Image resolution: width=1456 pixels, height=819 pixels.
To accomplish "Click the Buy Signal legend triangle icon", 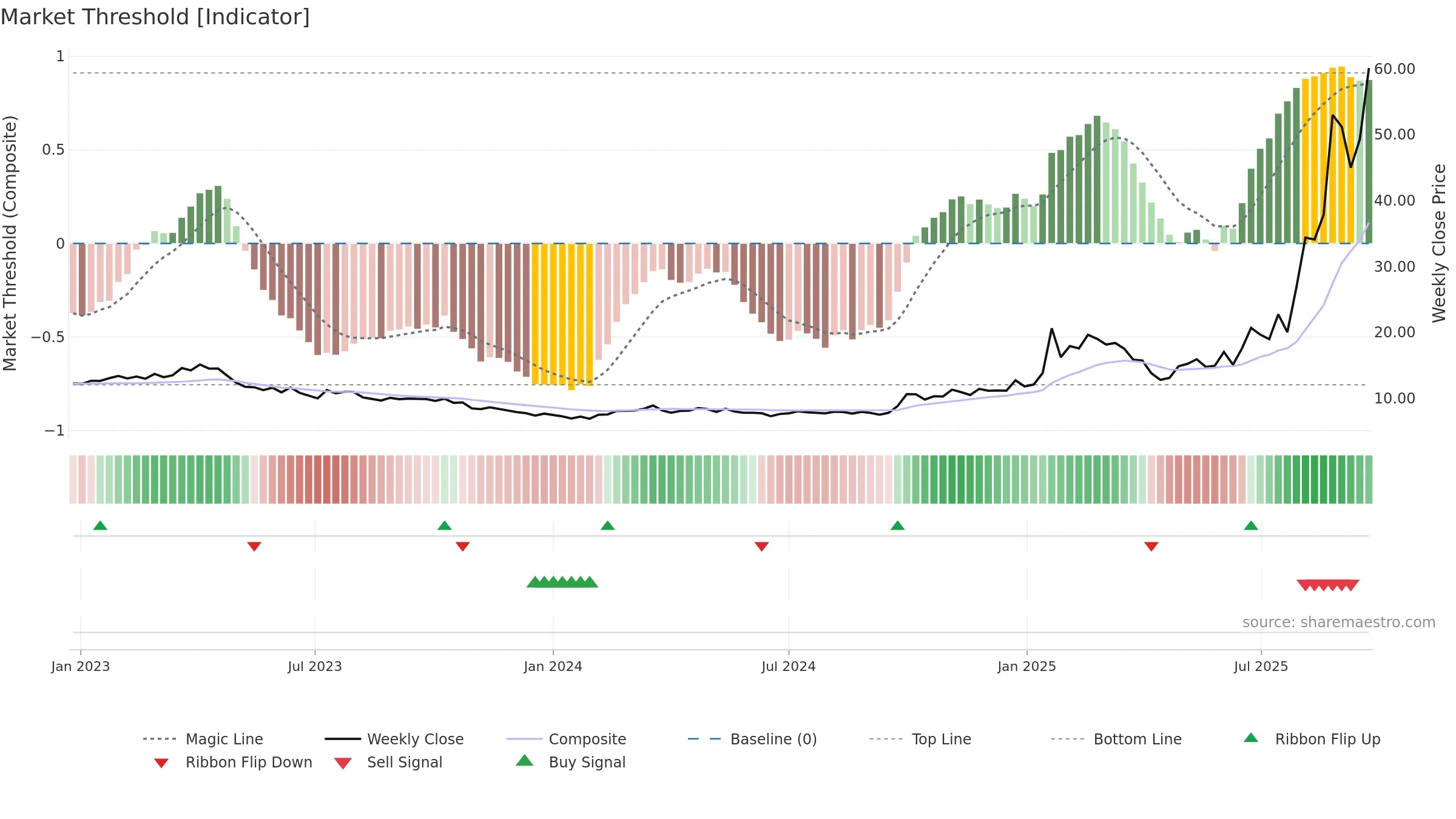I will click(525, 761).
